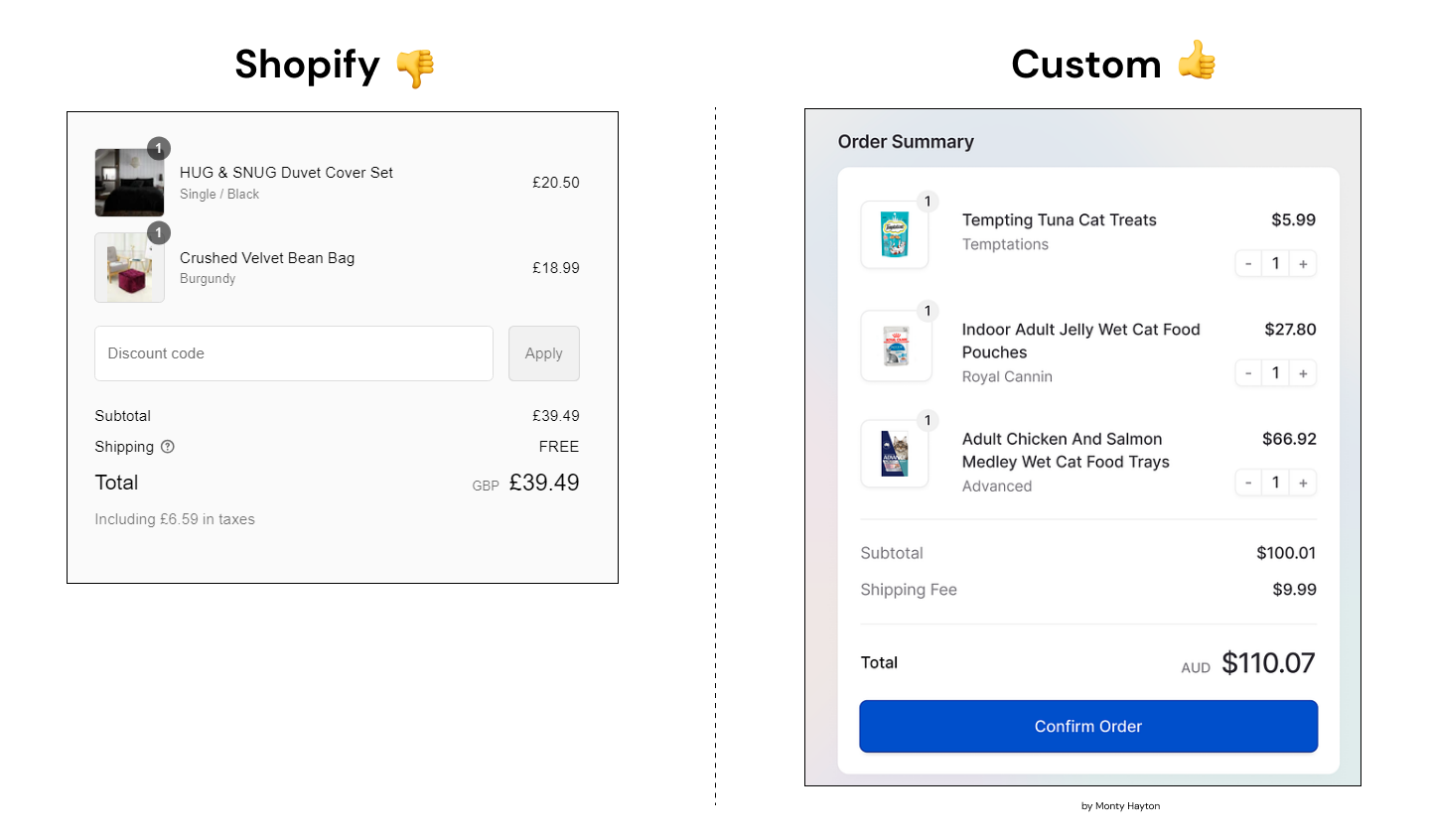This screenshot has height=840, width=1430.
Task: Click the HUG & SNUG Duvet Cover thumbnail
Action: 129,183
